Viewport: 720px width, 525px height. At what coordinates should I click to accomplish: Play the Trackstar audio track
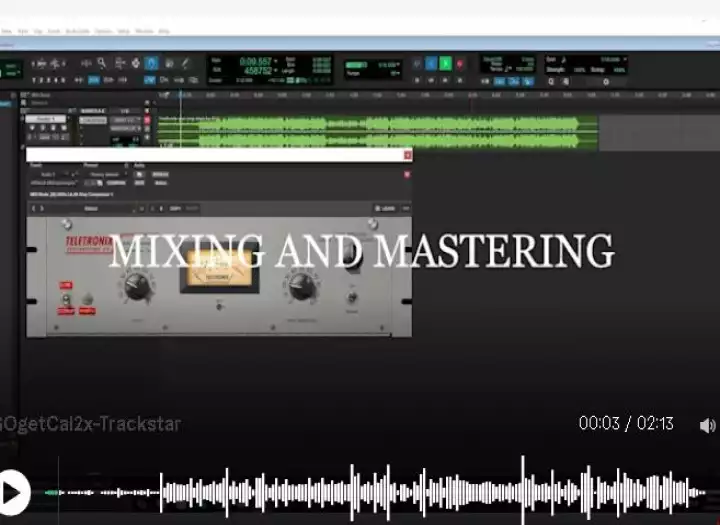tap(13, 491)
